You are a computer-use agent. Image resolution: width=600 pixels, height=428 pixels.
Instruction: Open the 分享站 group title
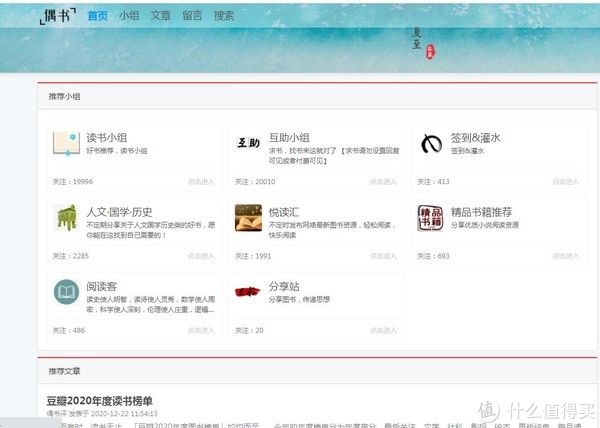284,286
